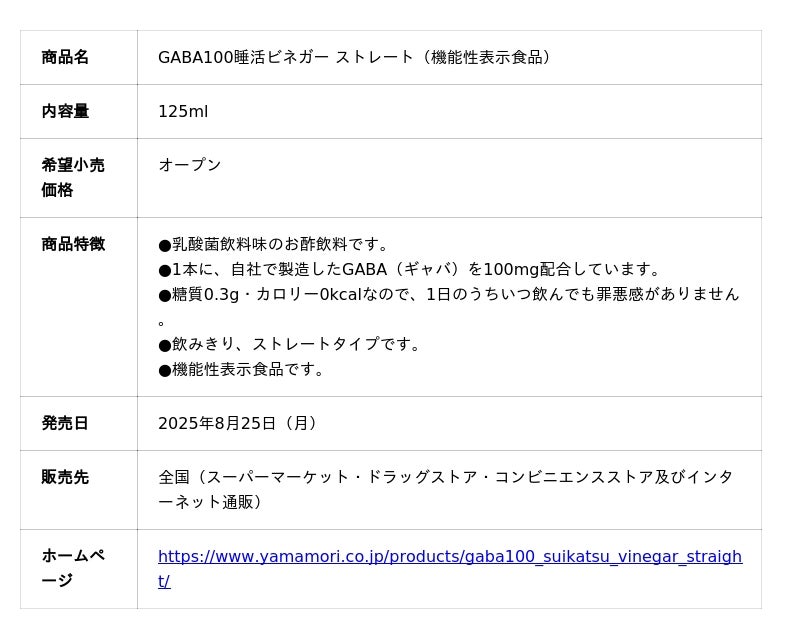This screenshot has height=639, width=800.
Task: Open the yamamori.co.jp product page link
Action: 449,557
